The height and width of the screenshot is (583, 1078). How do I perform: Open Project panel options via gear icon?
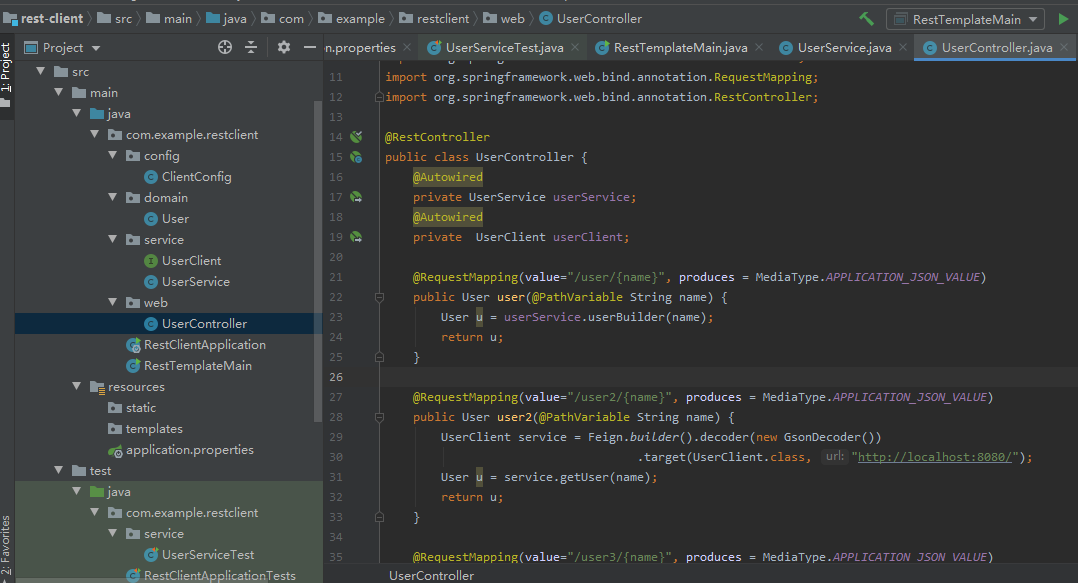coord(283,47)
